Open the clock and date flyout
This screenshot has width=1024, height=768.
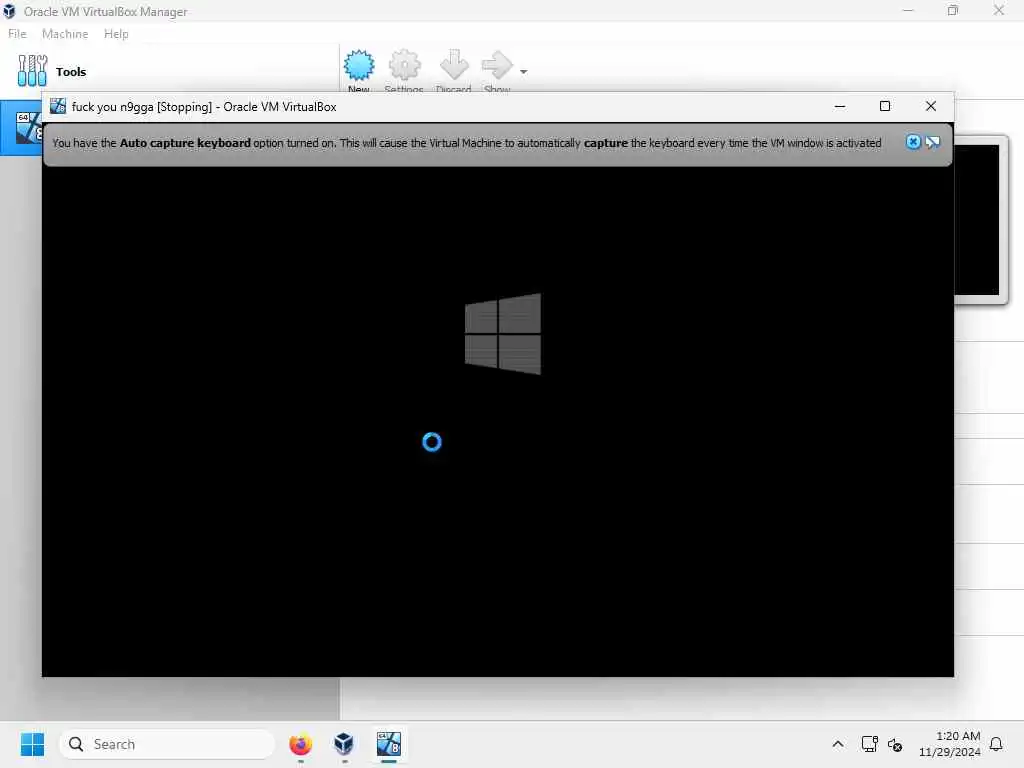click(949, 744)
